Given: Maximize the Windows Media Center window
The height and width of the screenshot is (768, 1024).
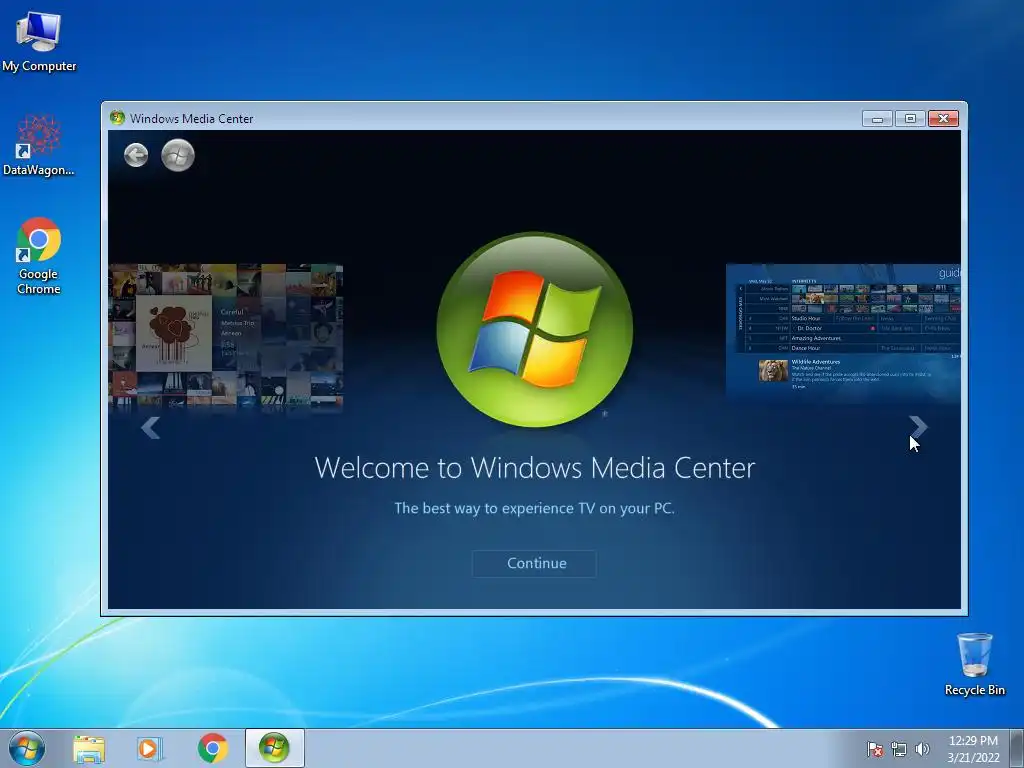Looking at the screenshot, I should click(x=910, y=118).
